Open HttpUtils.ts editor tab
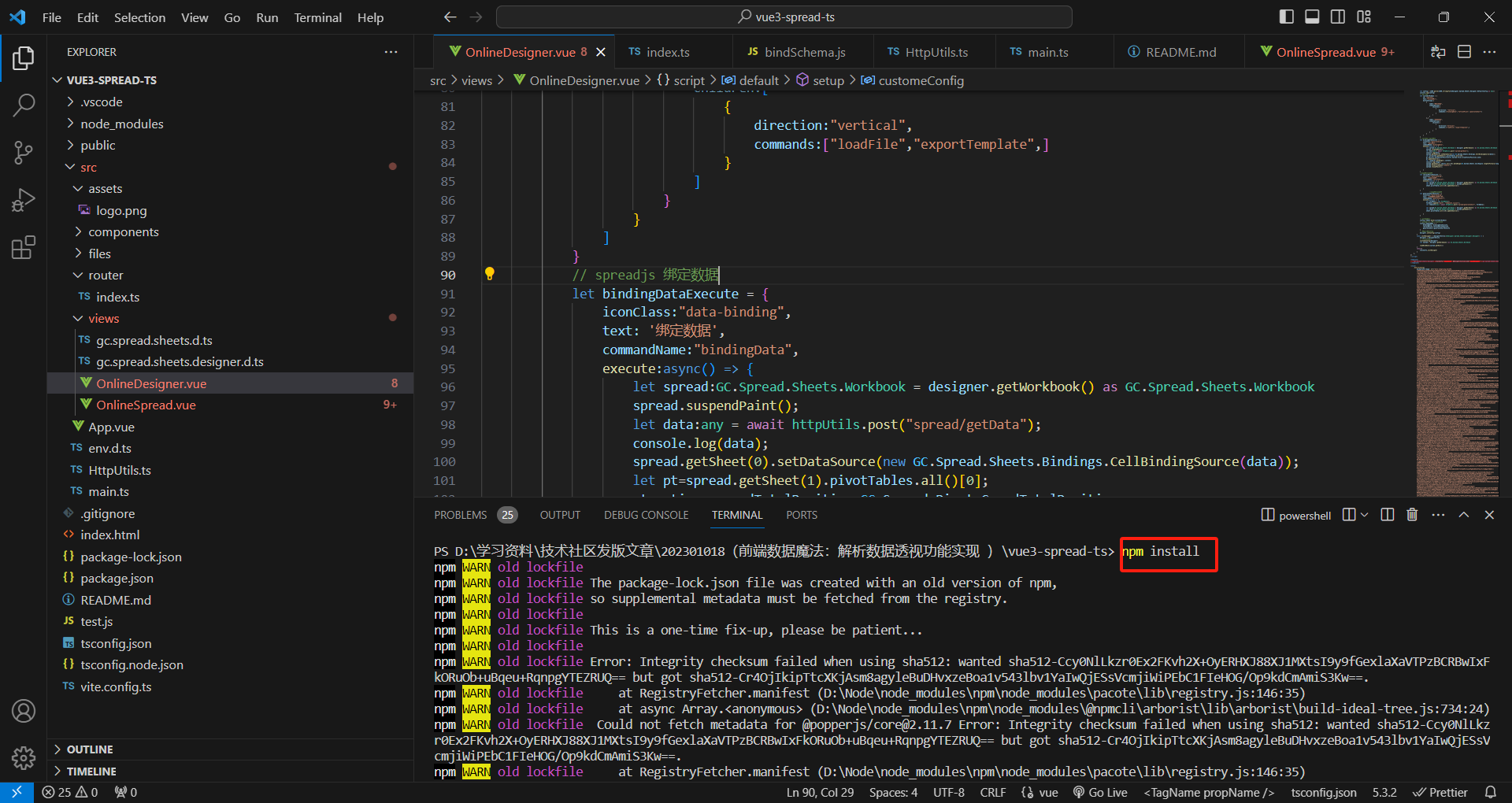Viewport: 1512px width, 803px height. (936, 52)
